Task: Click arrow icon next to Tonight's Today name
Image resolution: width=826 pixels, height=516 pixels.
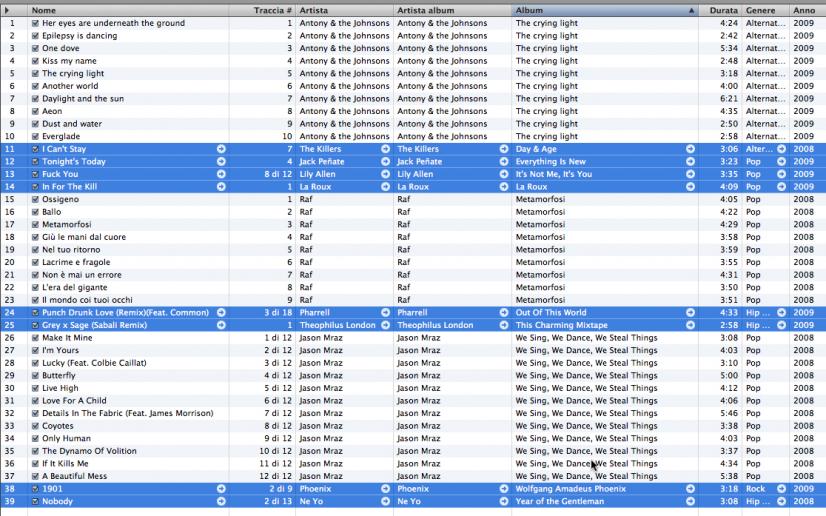Action: pos(221,162)
